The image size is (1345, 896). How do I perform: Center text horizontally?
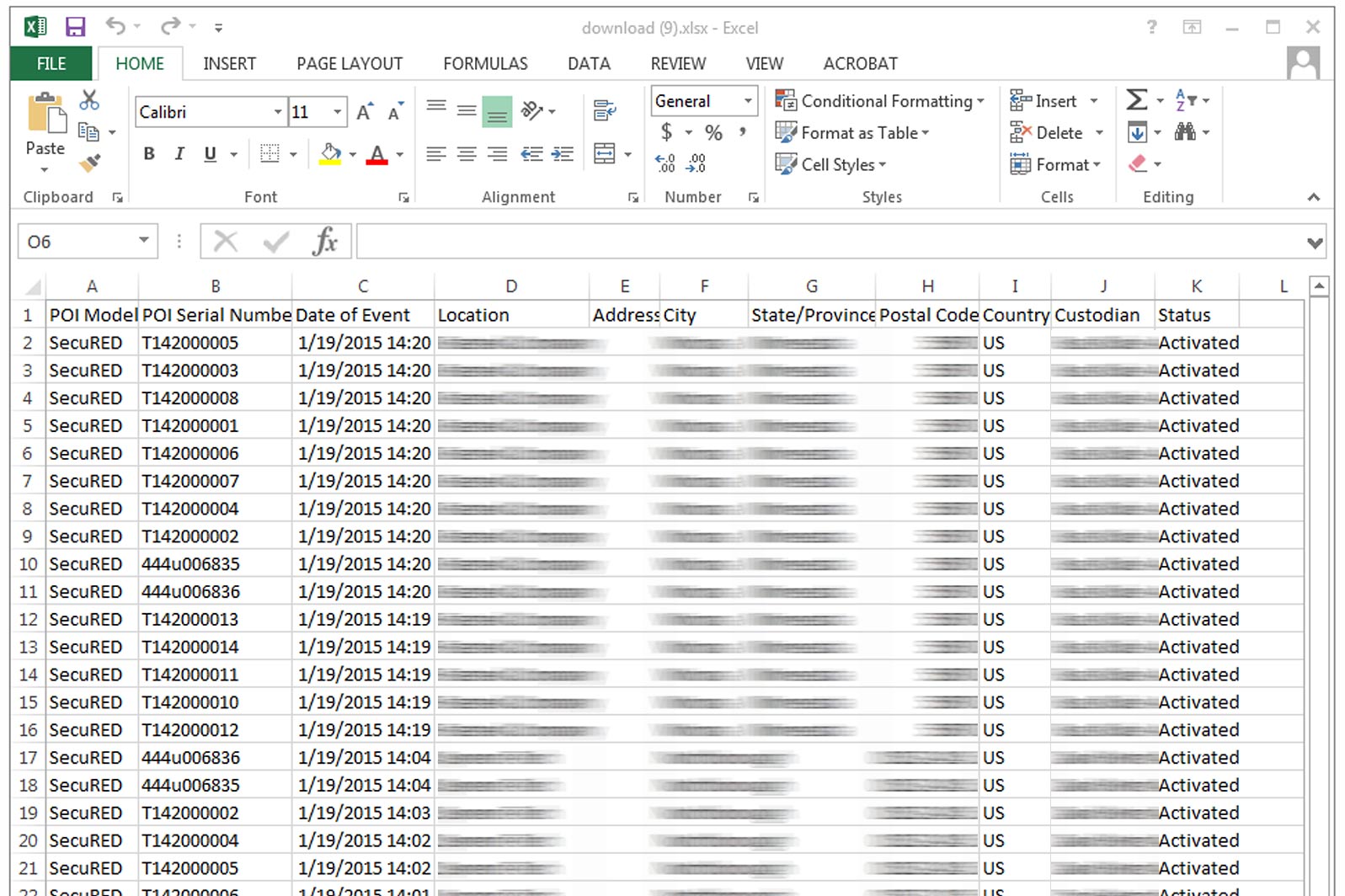click(x=467, y=154)
